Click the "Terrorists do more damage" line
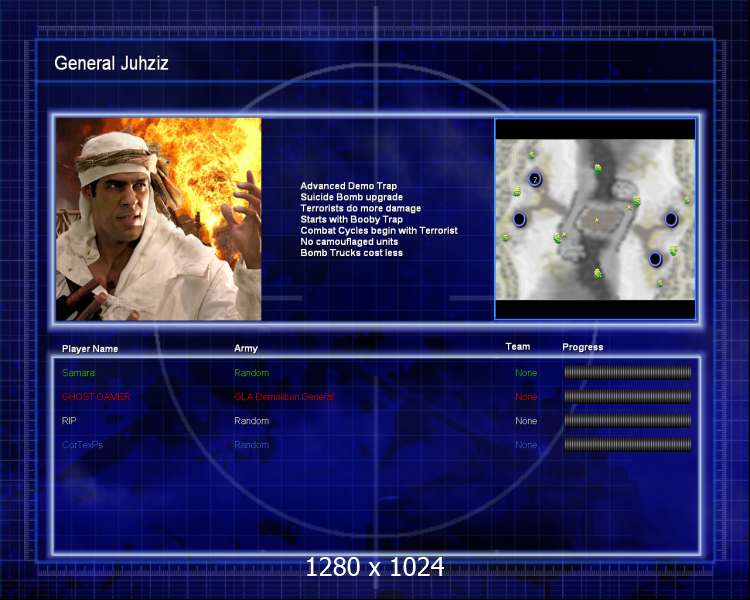750x600 pixels. click(361, 208)
